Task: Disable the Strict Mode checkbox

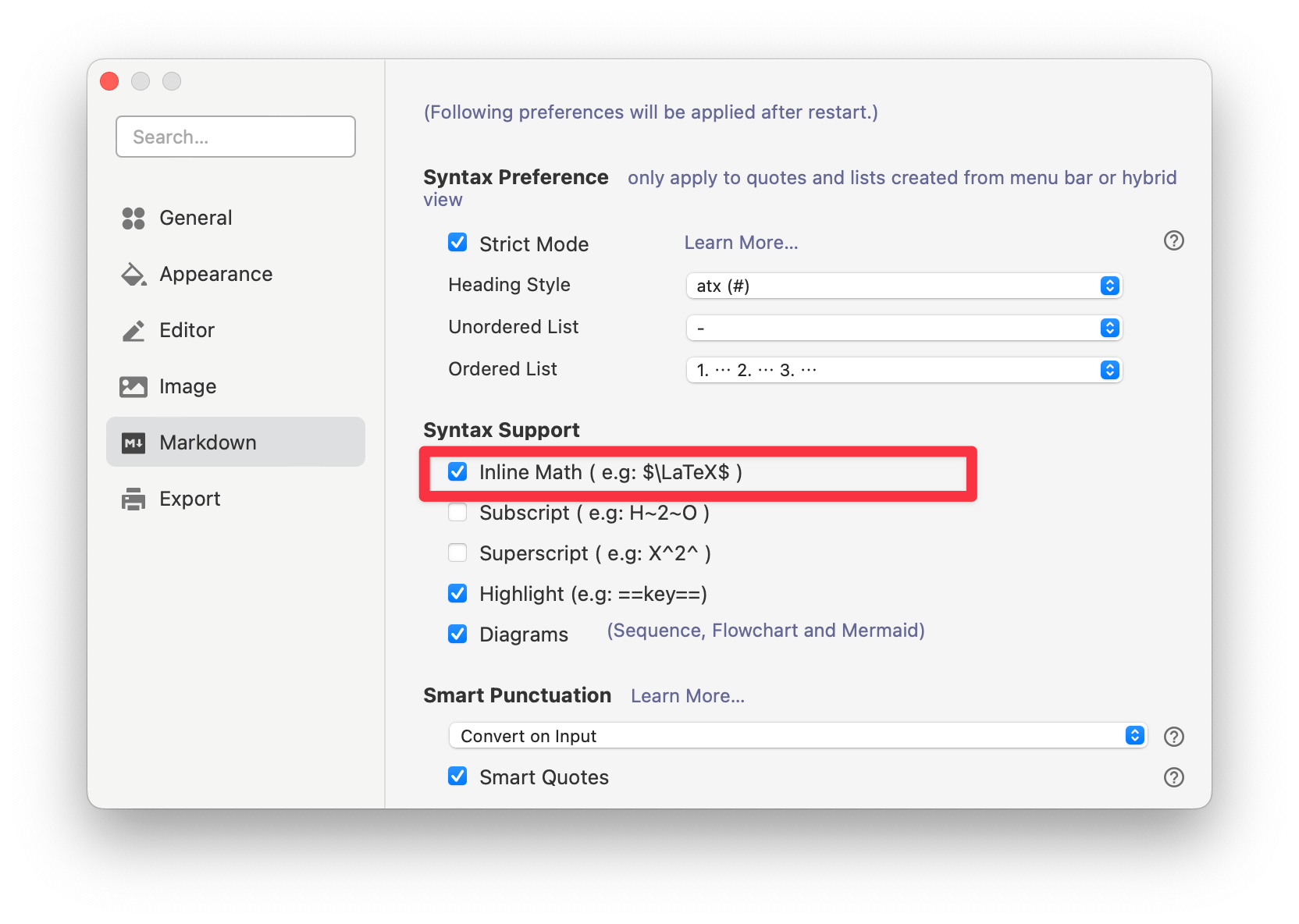Action: pos(457,243)
